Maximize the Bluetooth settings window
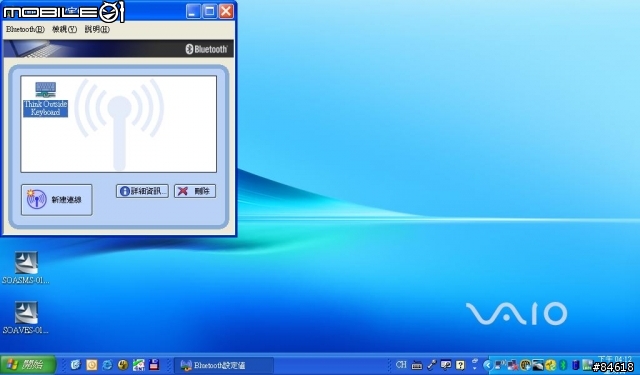This screenshot has width=640, height=375. 210,11
